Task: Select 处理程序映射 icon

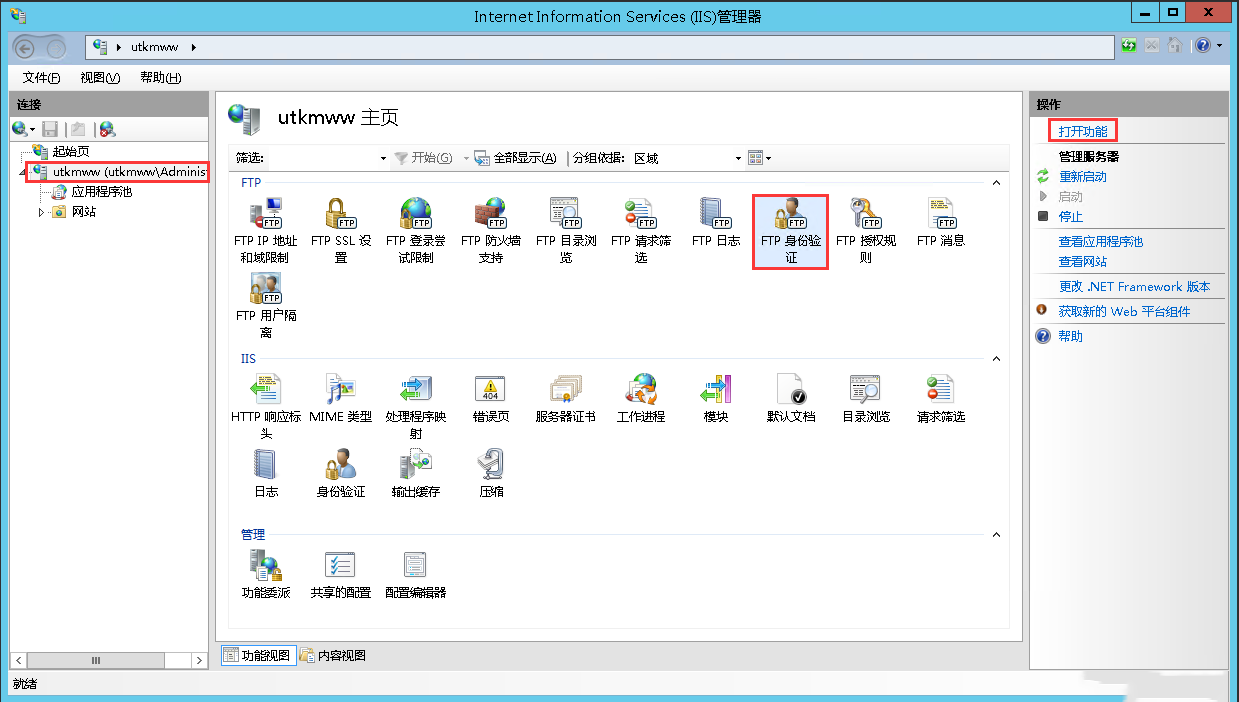Action: [x=415, y=406]
